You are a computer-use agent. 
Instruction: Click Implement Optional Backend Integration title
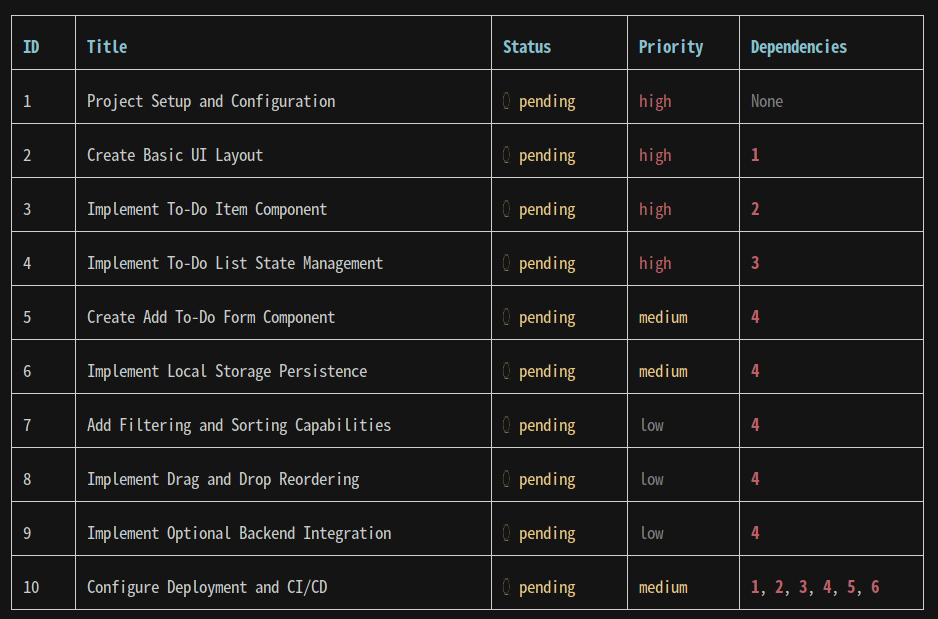[x=239, y=533]
